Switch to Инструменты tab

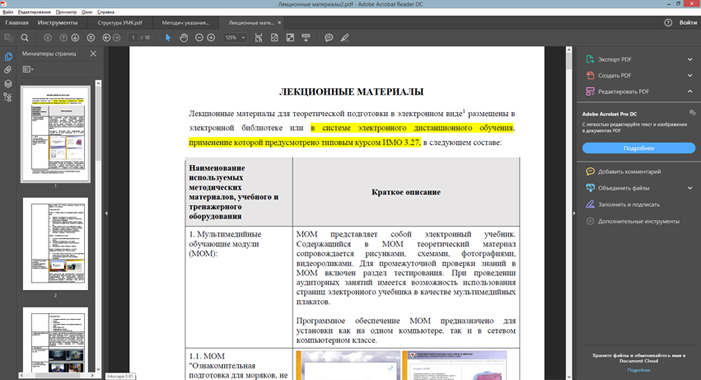click(57, 22)
